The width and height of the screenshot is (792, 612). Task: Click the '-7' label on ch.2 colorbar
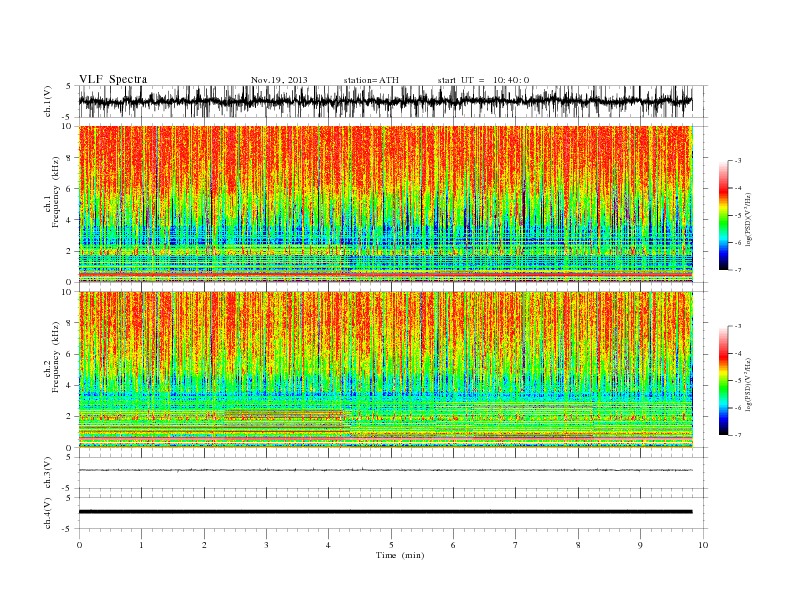point(738,435)
